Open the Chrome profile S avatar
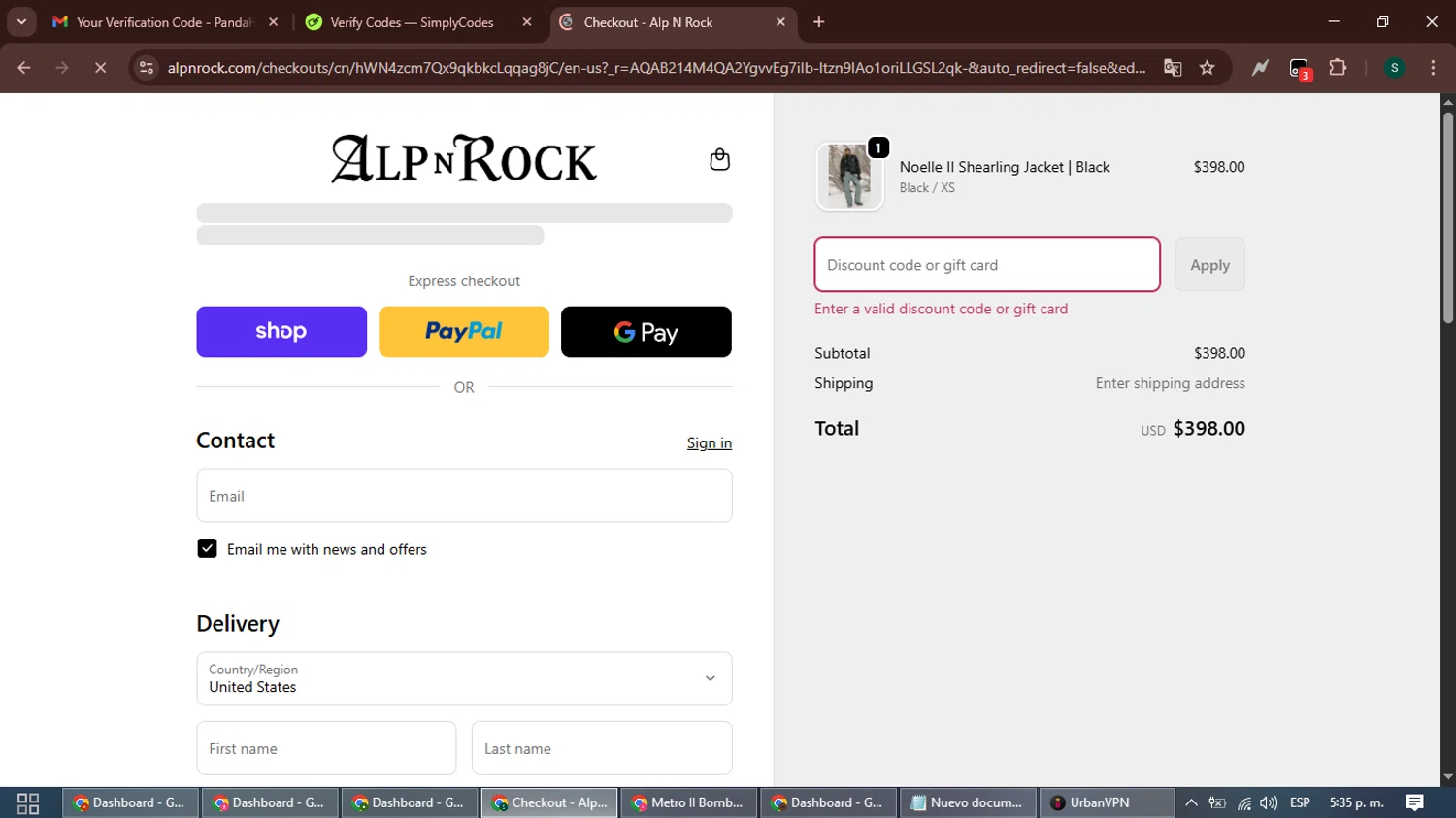This screenshot has height=818, width=1456. [1394, 68]
